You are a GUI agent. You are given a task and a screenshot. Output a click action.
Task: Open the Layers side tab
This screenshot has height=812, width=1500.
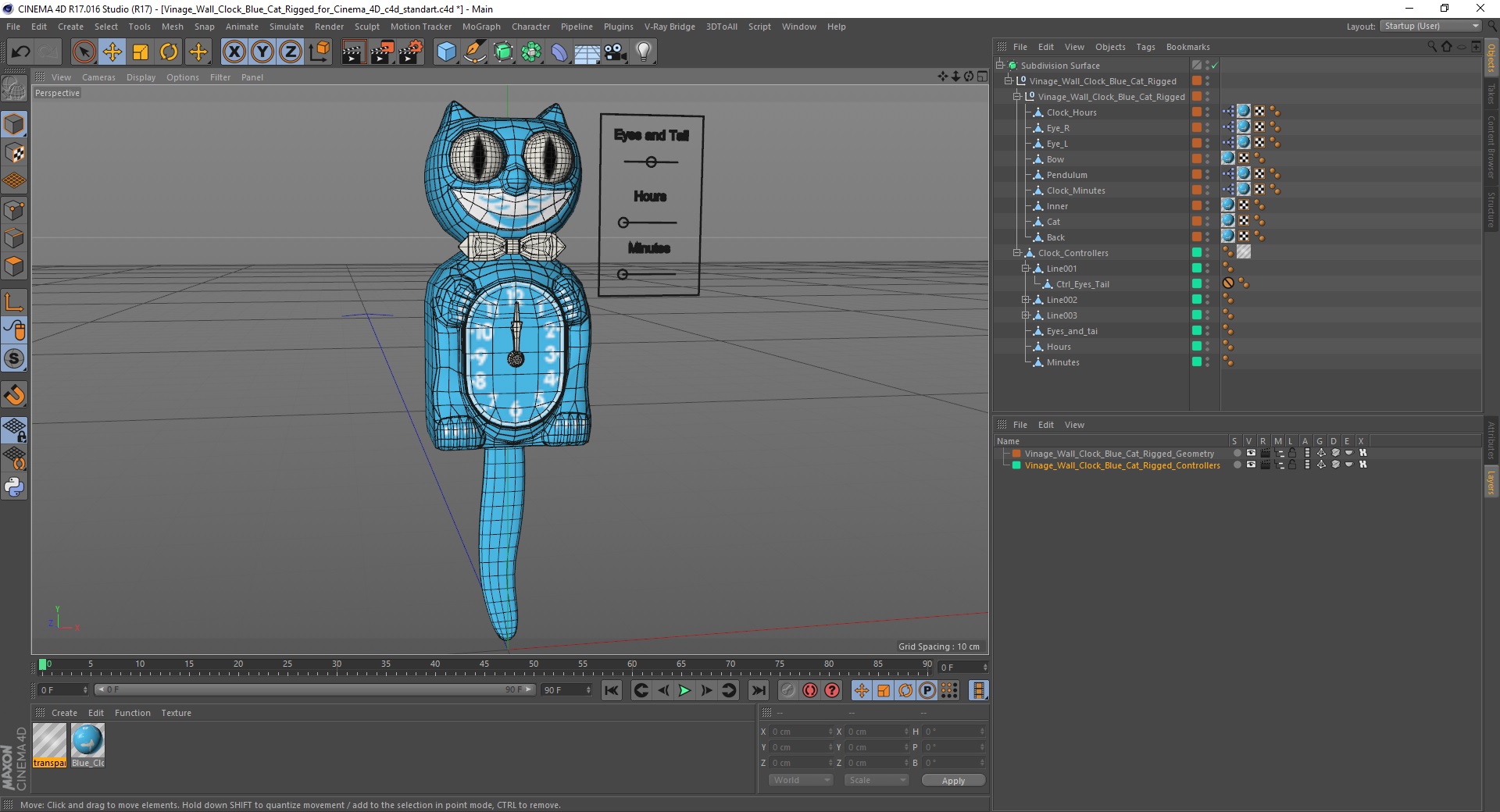point(1491,482)
